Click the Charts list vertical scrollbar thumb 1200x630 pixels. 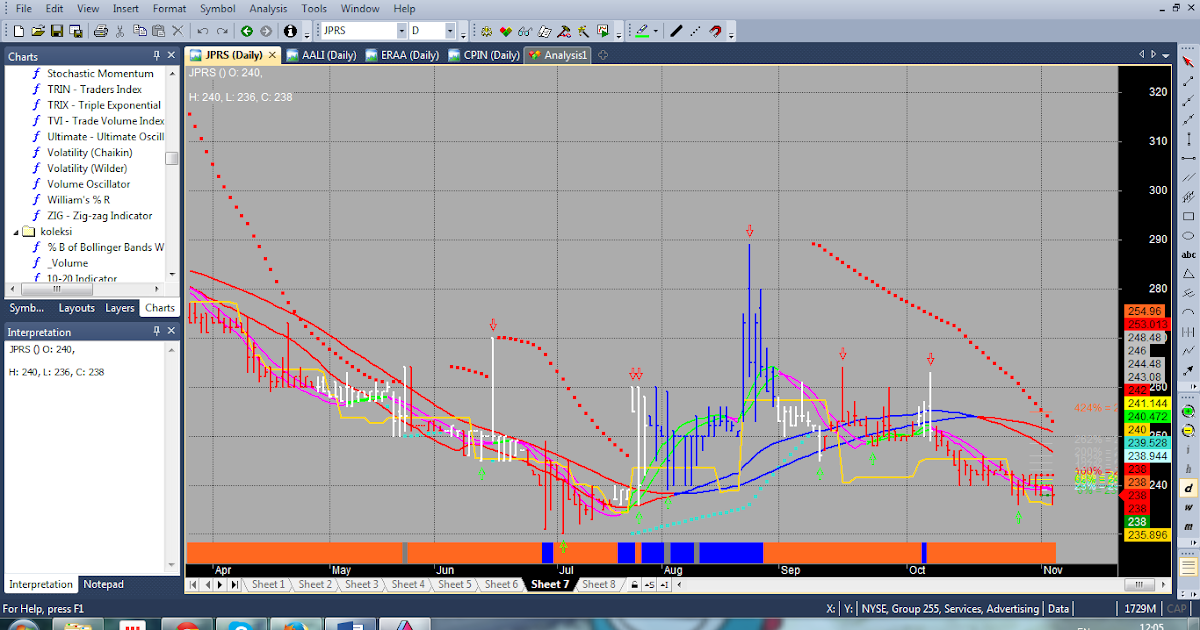(x=172, y=158)
